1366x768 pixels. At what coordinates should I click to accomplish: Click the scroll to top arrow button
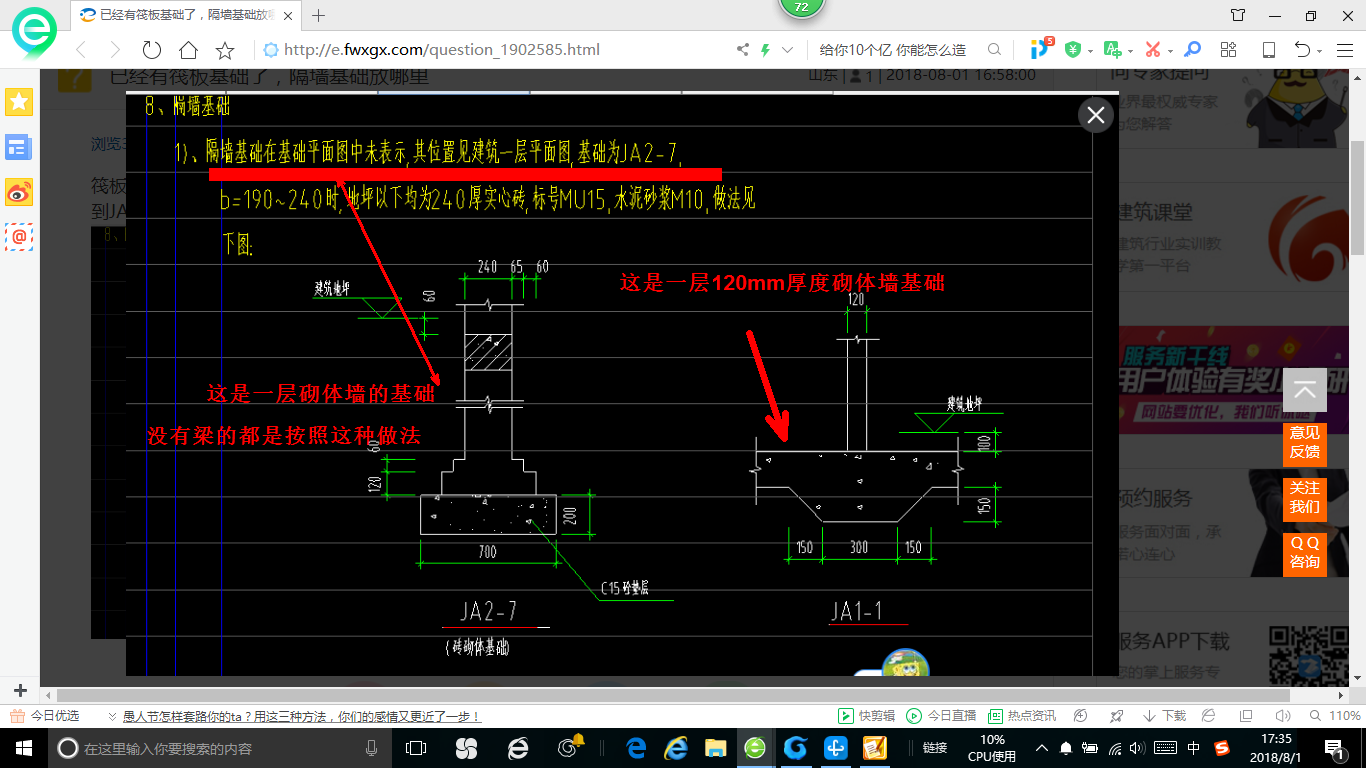1304,390
